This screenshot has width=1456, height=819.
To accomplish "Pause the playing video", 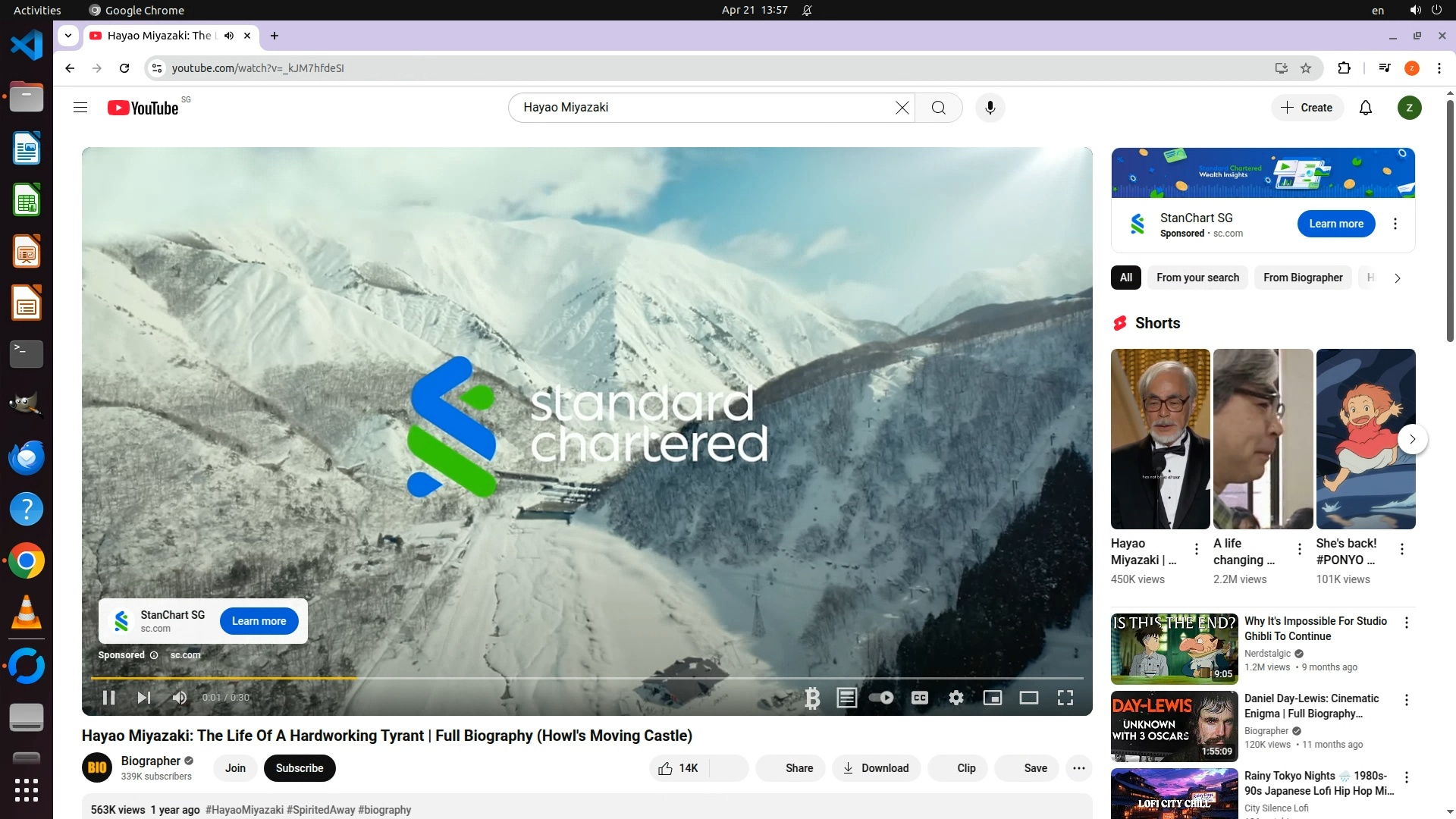I will pyautogui.click(x=108, y=698).
